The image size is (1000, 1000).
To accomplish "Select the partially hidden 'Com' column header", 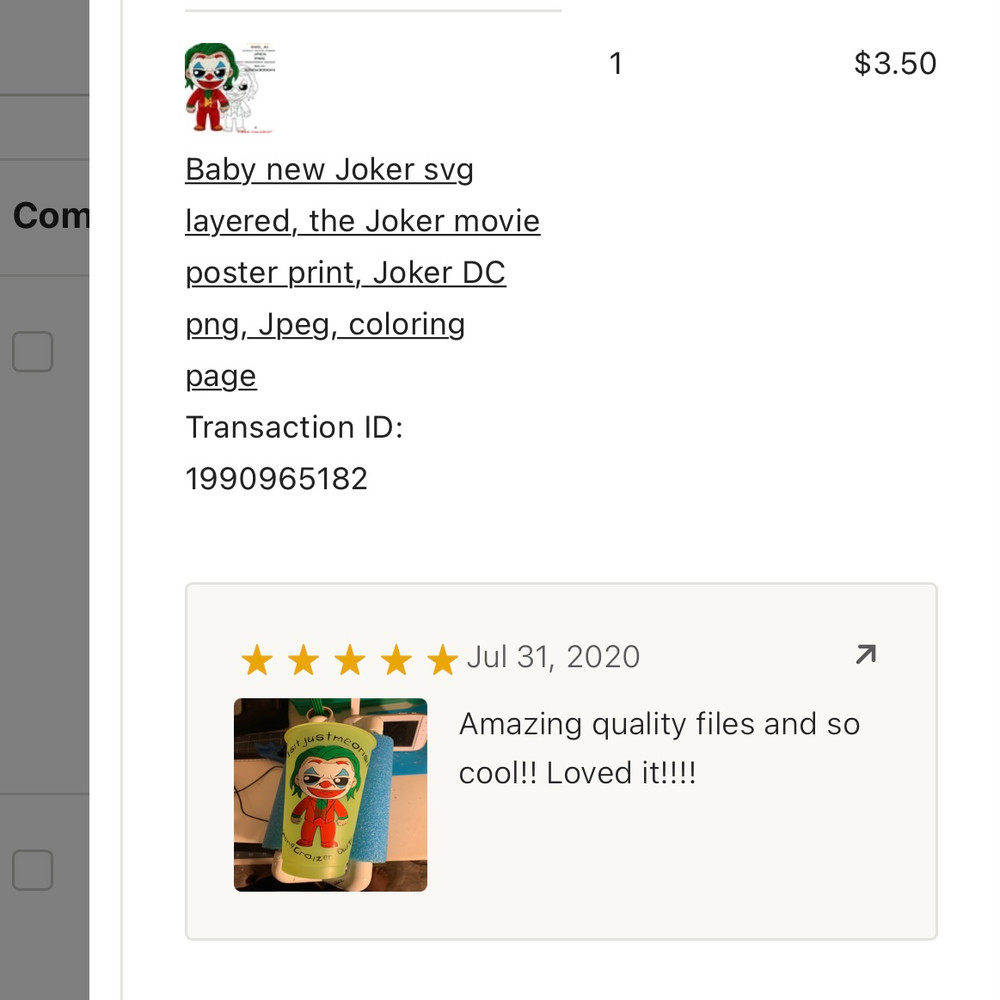I will point(50,215).
